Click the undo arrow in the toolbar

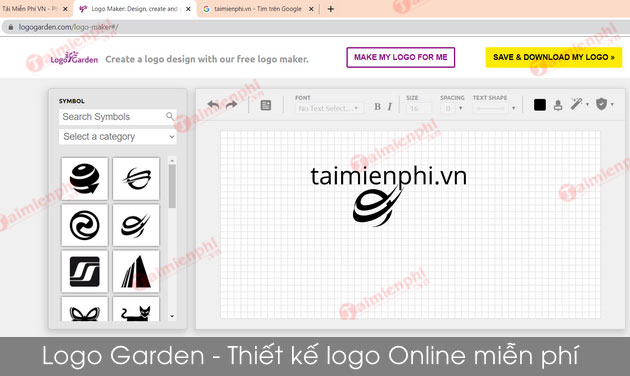coord(213,105)
